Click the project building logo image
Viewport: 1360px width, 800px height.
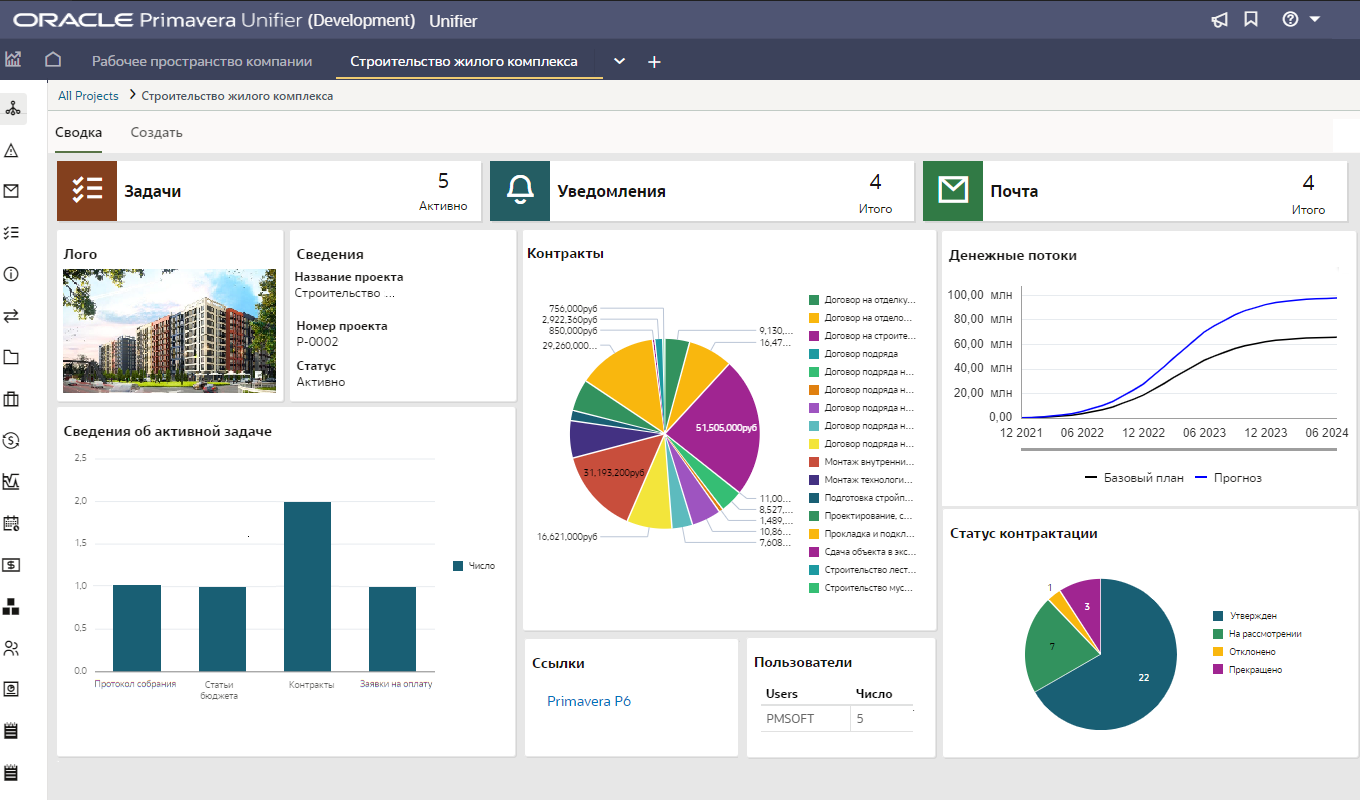point(169,330)
